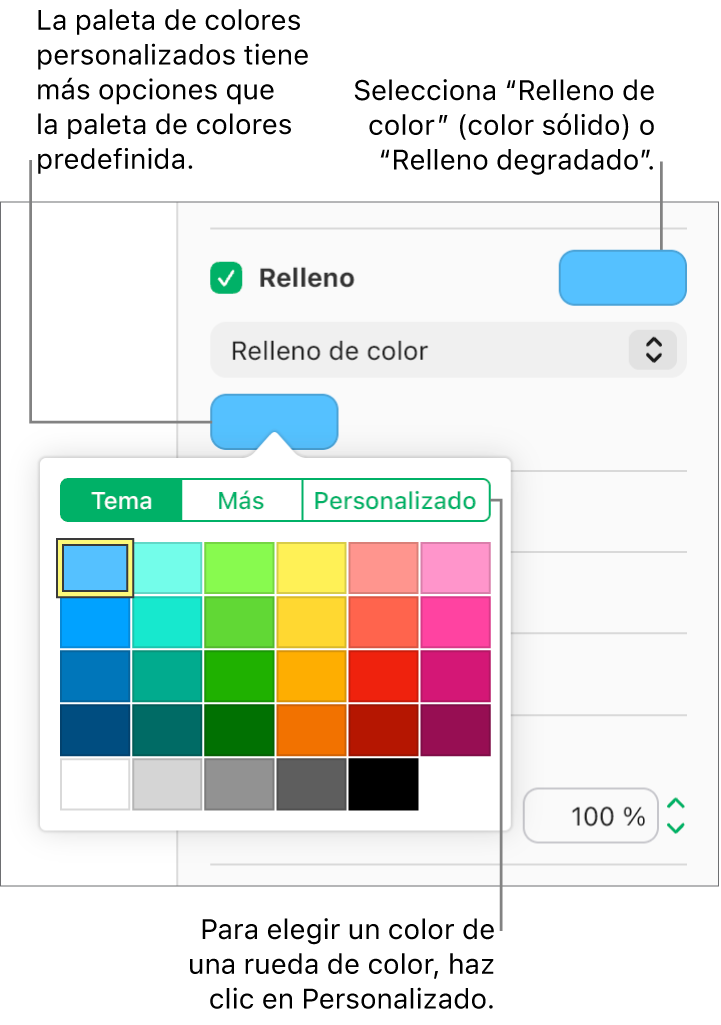Click inside the 100 % opacity field
The image size is (721, 1025).
(590, 816)
